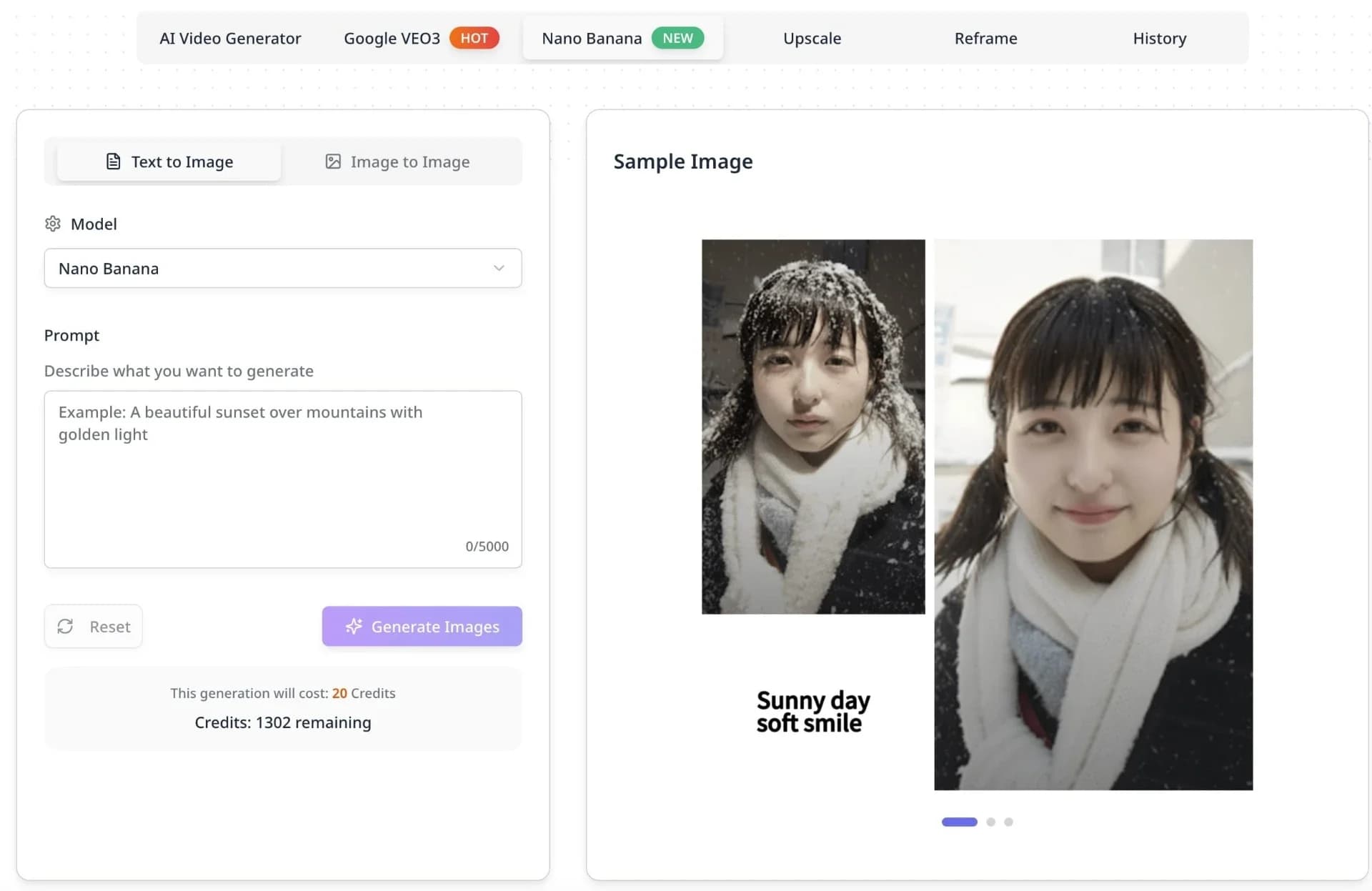The image size is (1372, 891).
Task: Click the refresh icon inside the Reset button
Action: pyautogui.click(x=66, y=627)
